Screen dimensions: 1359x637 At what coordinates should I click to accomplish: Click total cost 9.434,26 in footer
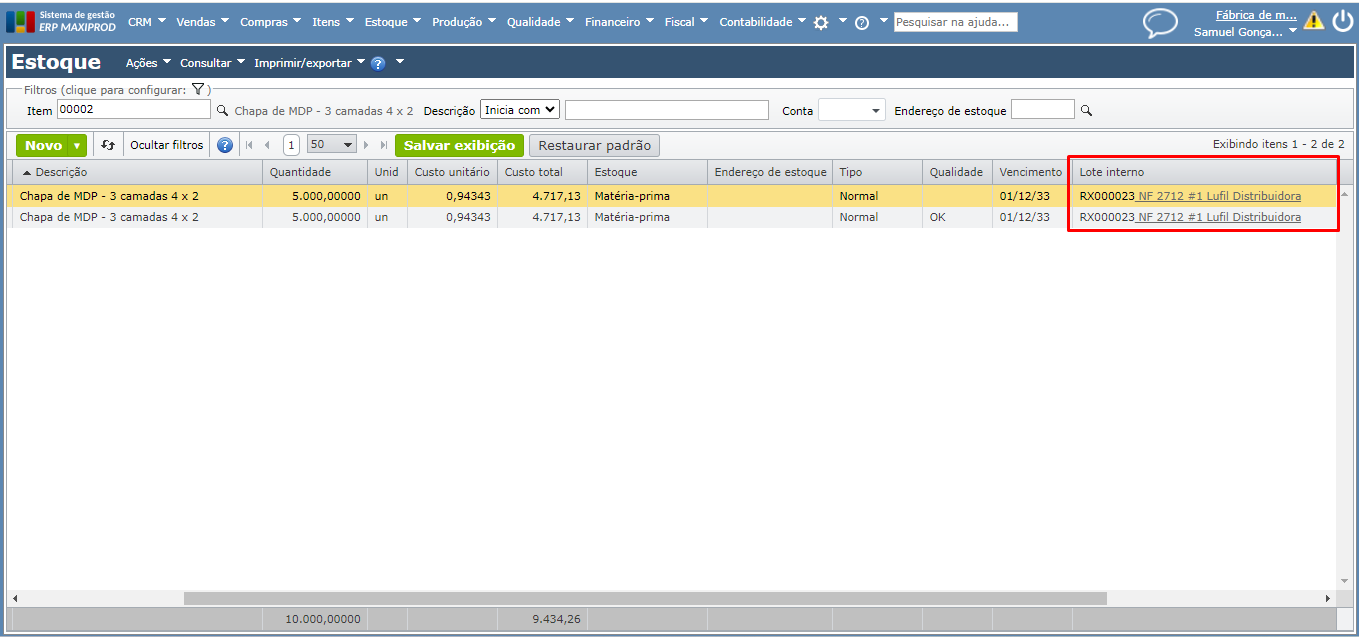[556, 619]
